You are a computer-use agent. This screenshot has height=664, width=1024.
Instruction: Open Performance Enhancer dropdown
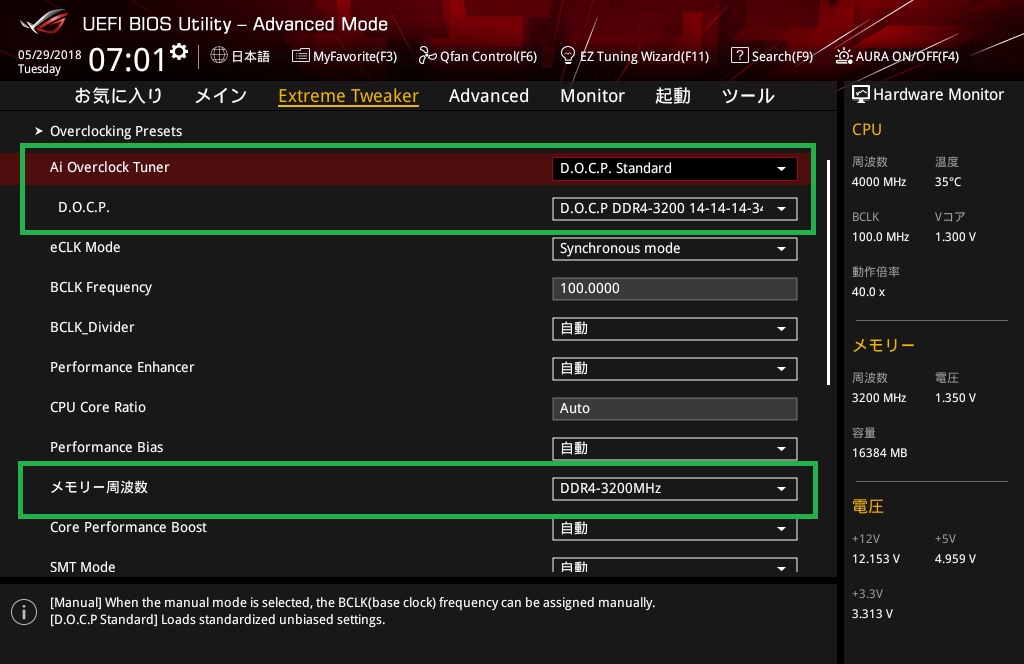pyautogui.click(x=675, y=368)
